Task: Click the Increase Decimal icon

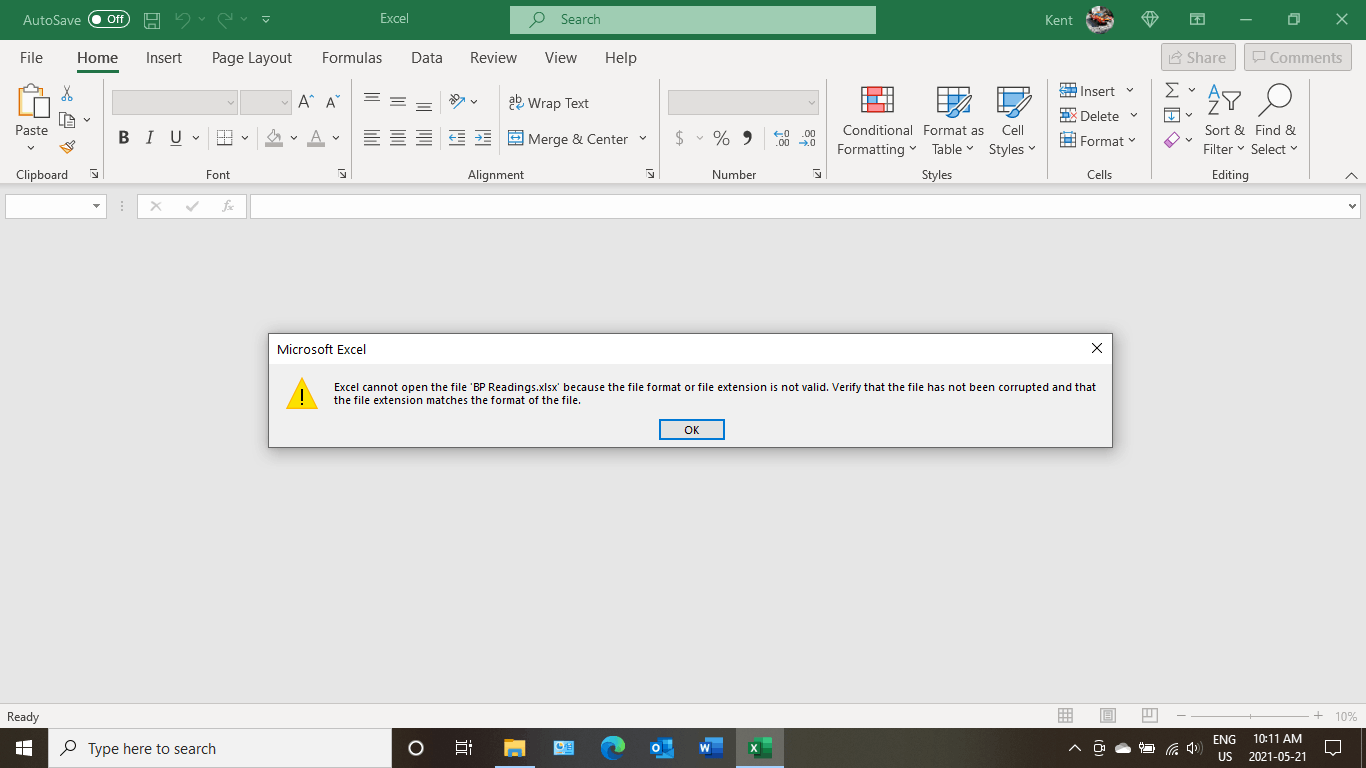Action: pos(782,138)
